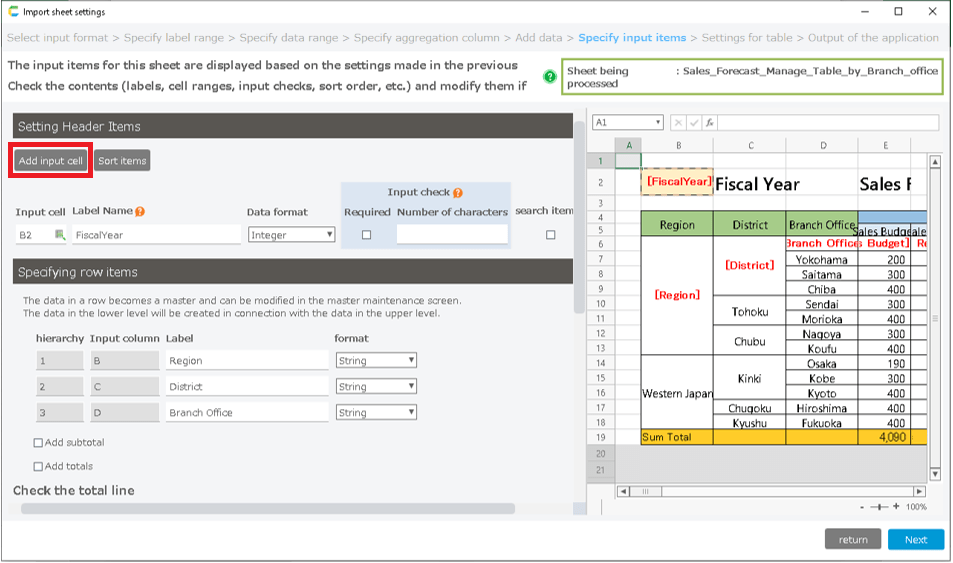953x563 pixels.
Task: Open the Data format Integer dropdown
Action: point(292,235)
